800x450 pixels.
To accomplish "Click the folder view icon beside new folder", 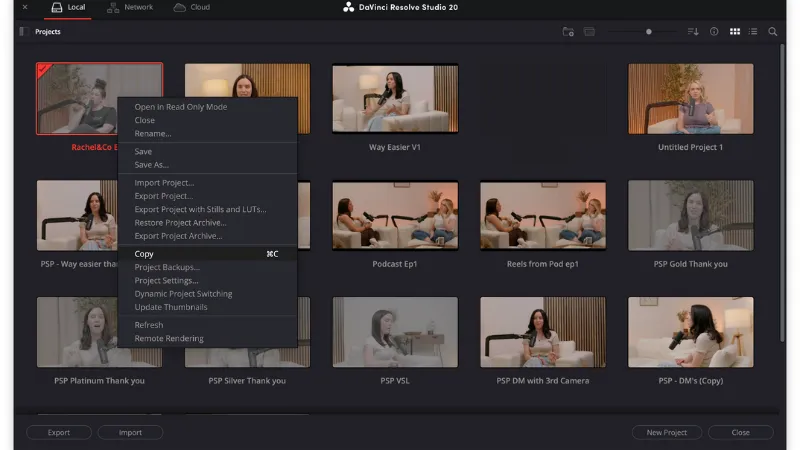I will pos(589,32).
